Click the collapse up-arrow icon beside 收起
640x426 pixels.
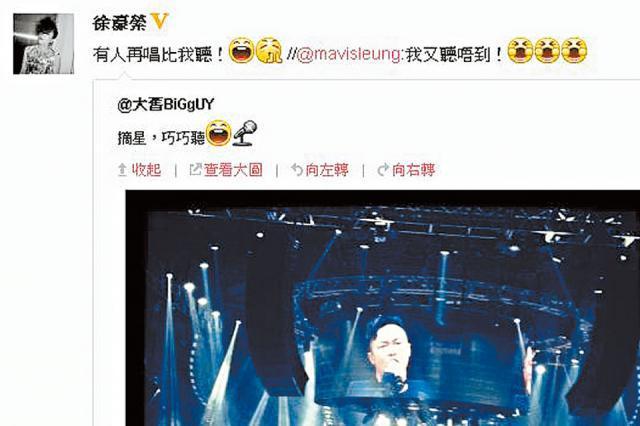(122, 170)
